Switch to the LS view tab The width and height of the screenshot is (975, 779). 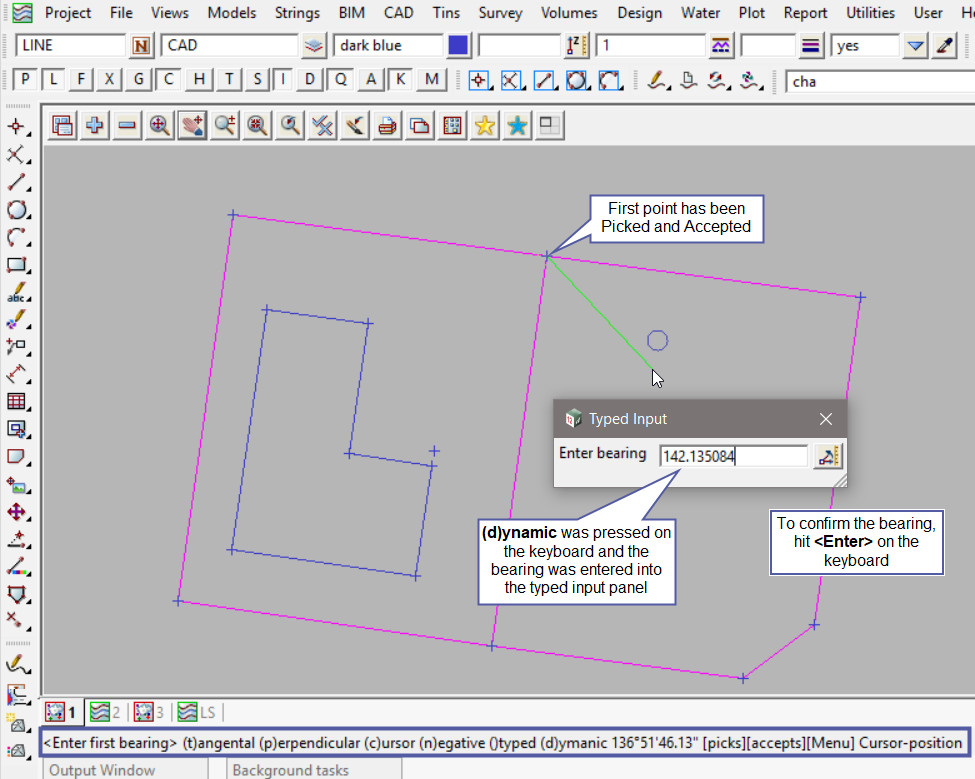[x=196, y=712]
